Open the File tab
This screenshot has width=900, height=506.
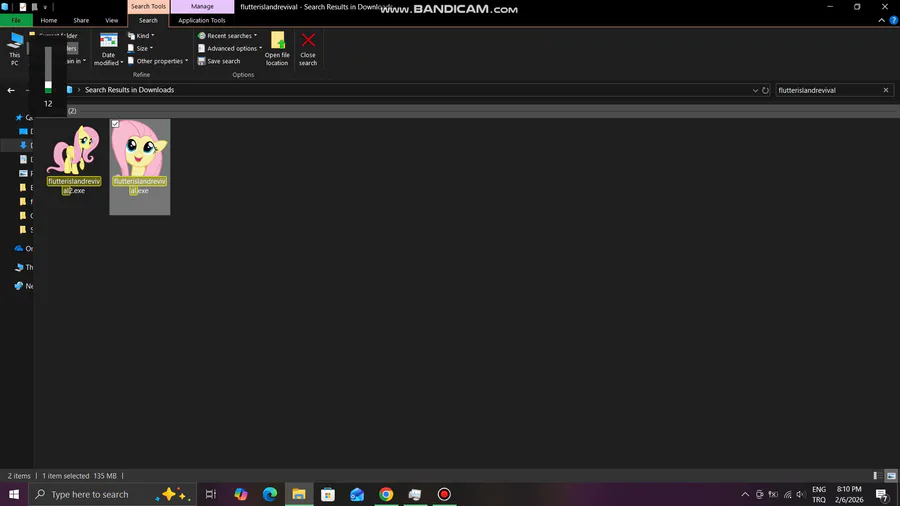click(x=16, y=20)
